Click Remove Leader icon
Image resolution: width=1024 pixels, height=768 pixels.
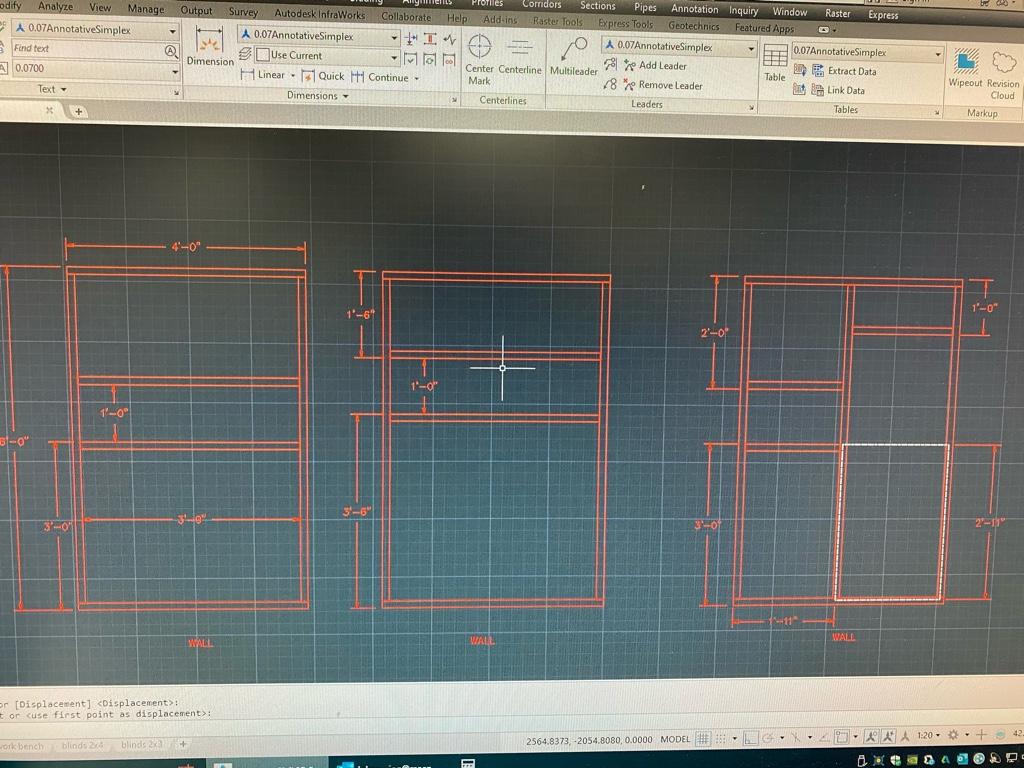pyautogui.click(x=630, y=85)
